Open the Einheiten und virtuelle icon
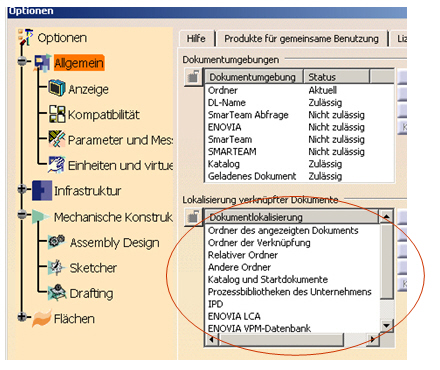Image resolution: width=440 pixels, height=370 pixels. (x=57, y=165)
